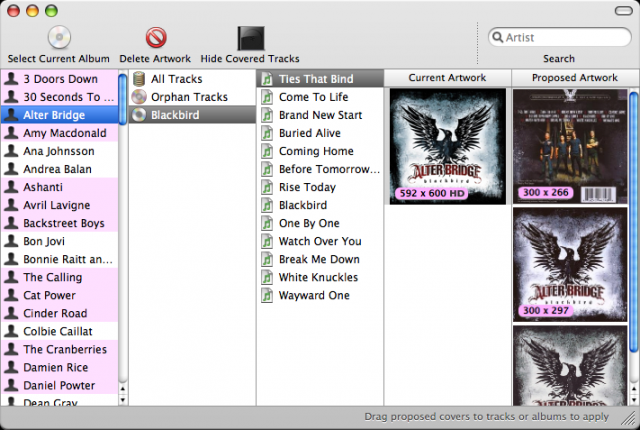Click the magnifier icon in search field

(497, 37)
